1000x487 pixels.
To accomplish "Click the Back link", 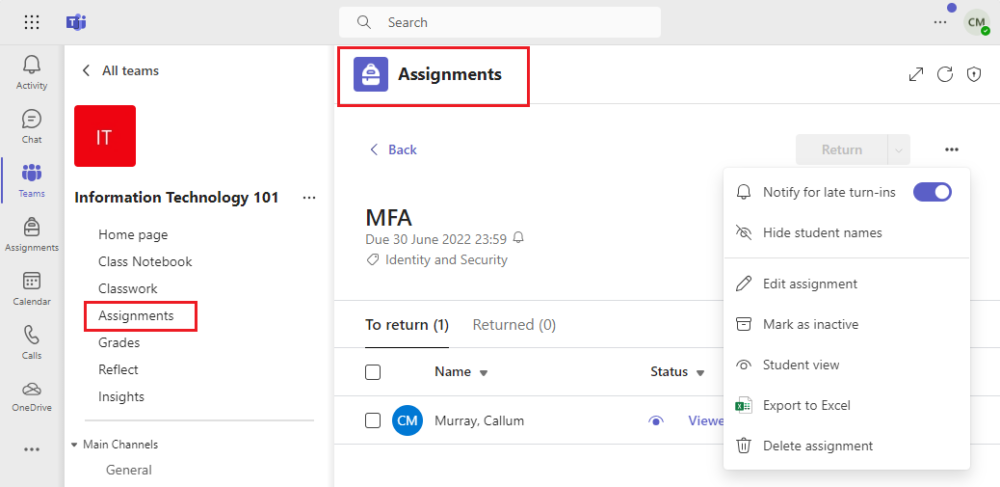I will [x=393, y=150].
